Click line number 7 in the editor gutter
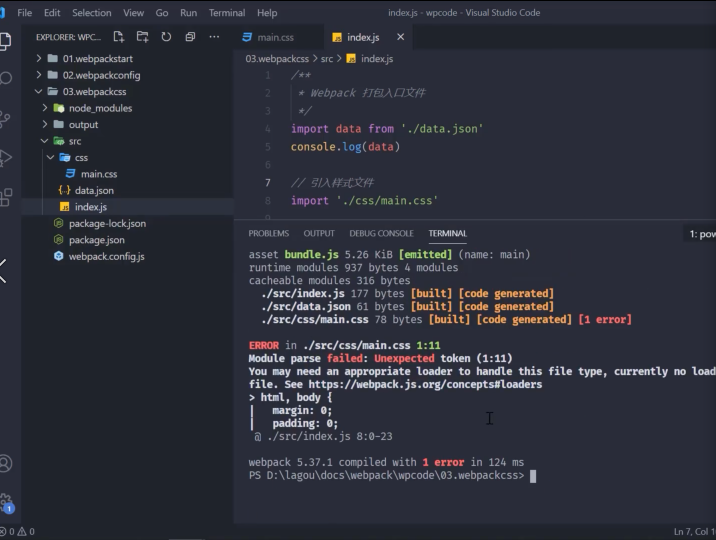The width and height of the screenshot is (716, 540). coord(268,183)
